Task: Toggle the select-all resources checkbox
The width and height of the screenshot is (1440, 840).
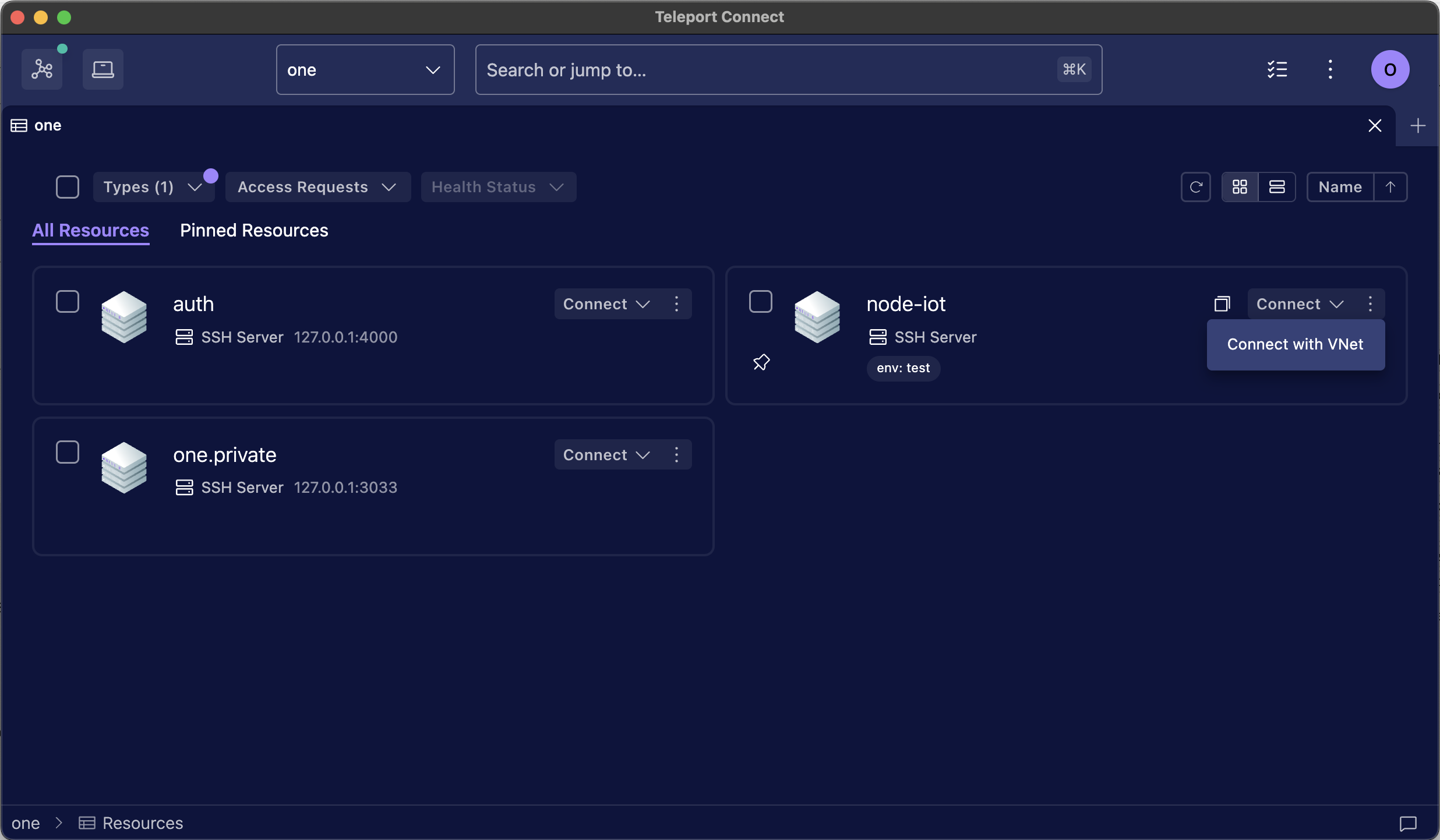Action: coord(67,186)
